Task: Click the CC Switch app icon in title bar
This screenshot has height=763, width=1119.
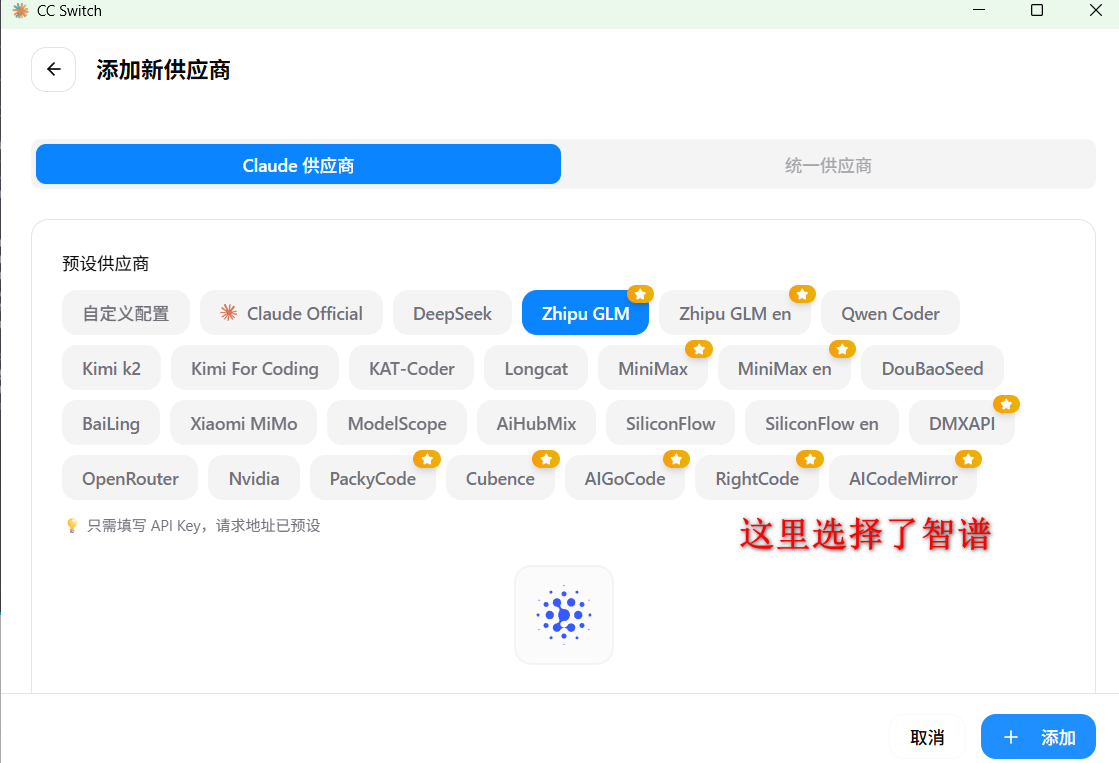Action: point(21,11)
